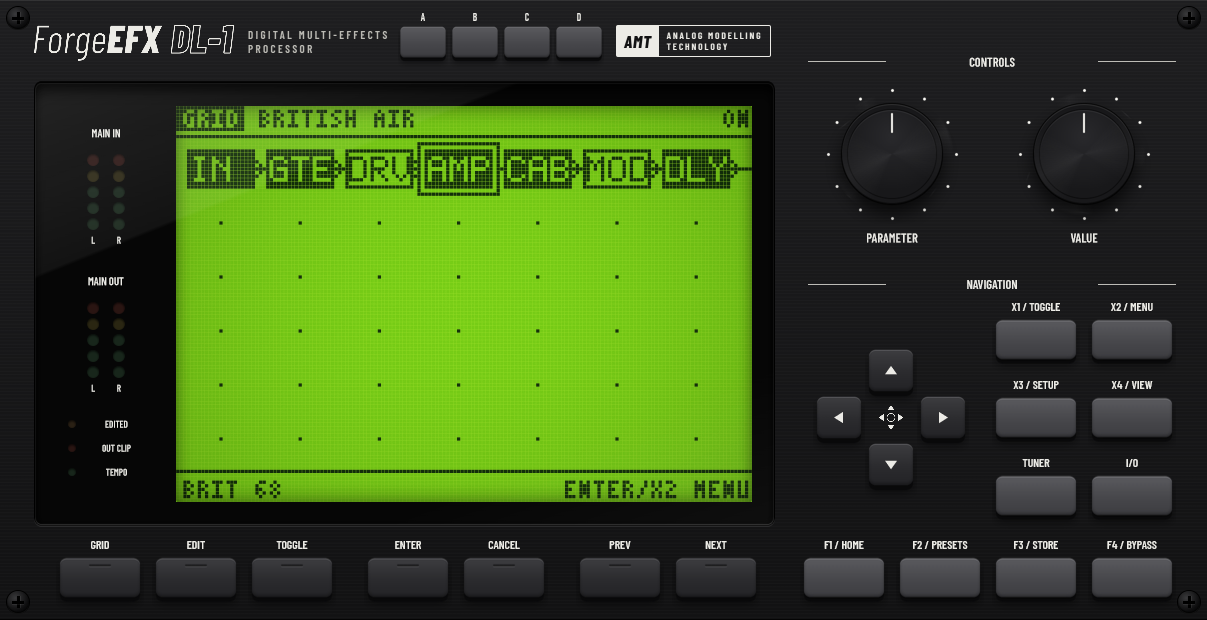Click the 'ENTER/X2 MENU' hint text
The image size is (1207, 620).
click(x=657, y=490)
